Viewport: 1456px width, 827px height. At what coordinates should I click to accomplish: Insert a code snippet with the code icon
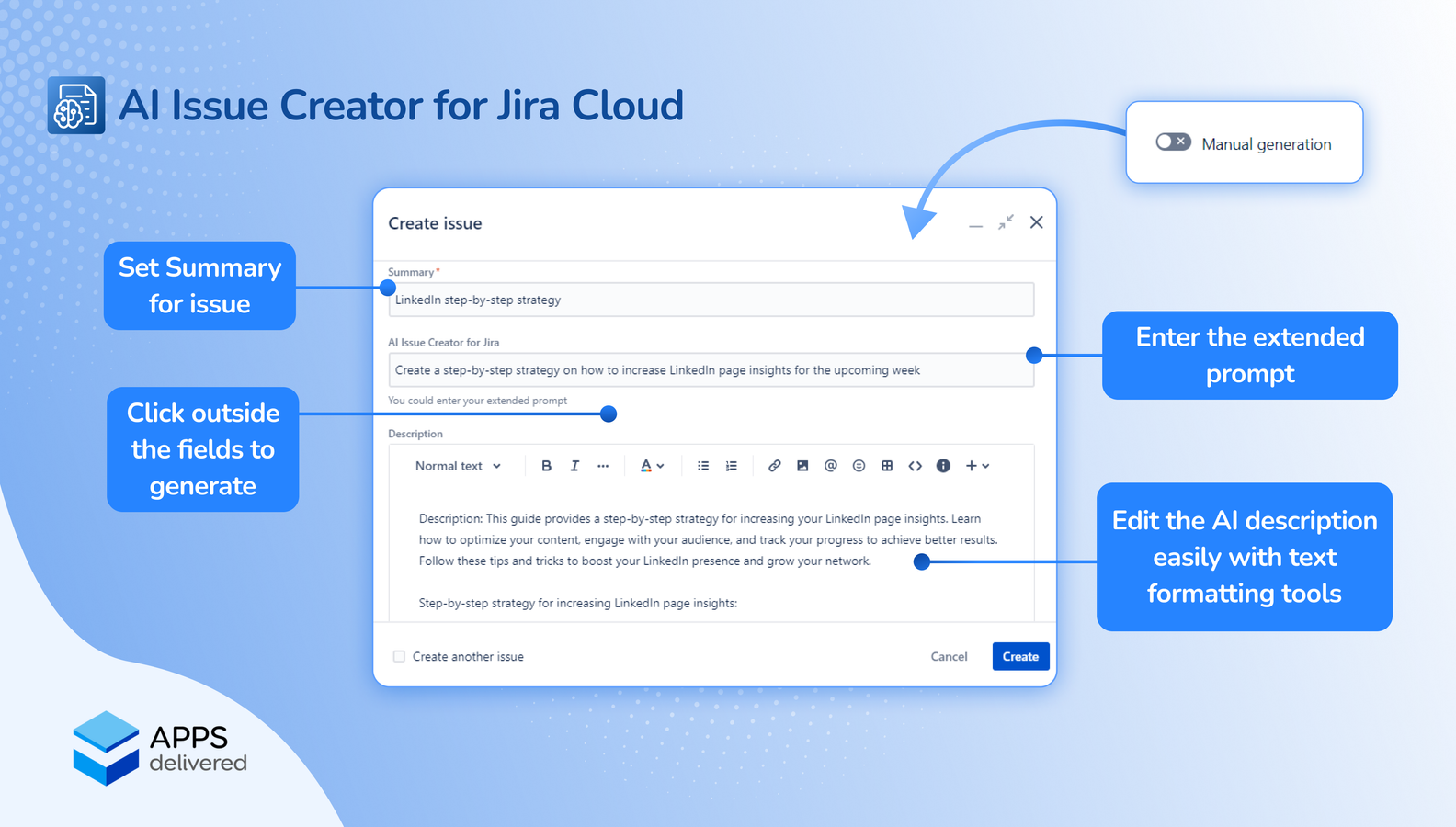916,466
